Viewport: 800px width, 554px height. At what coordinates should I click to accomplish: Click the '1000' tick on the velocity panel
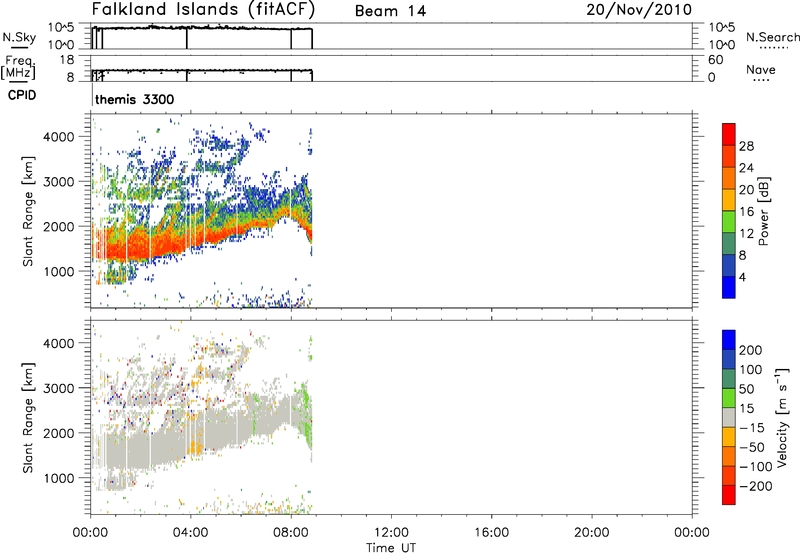(x=59, y=478)
